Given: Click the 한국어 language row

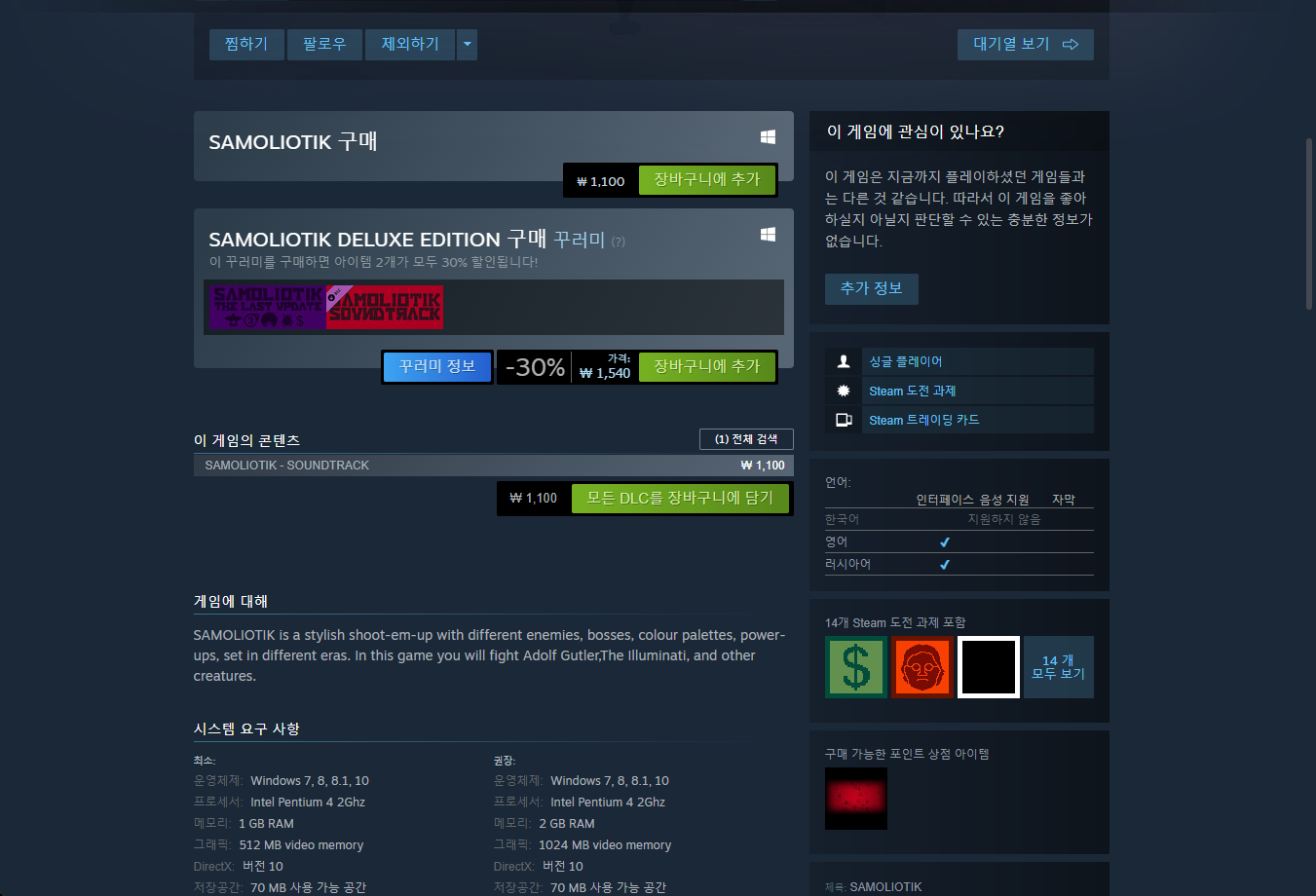Looking at the screenshot, I should [959, 519].
